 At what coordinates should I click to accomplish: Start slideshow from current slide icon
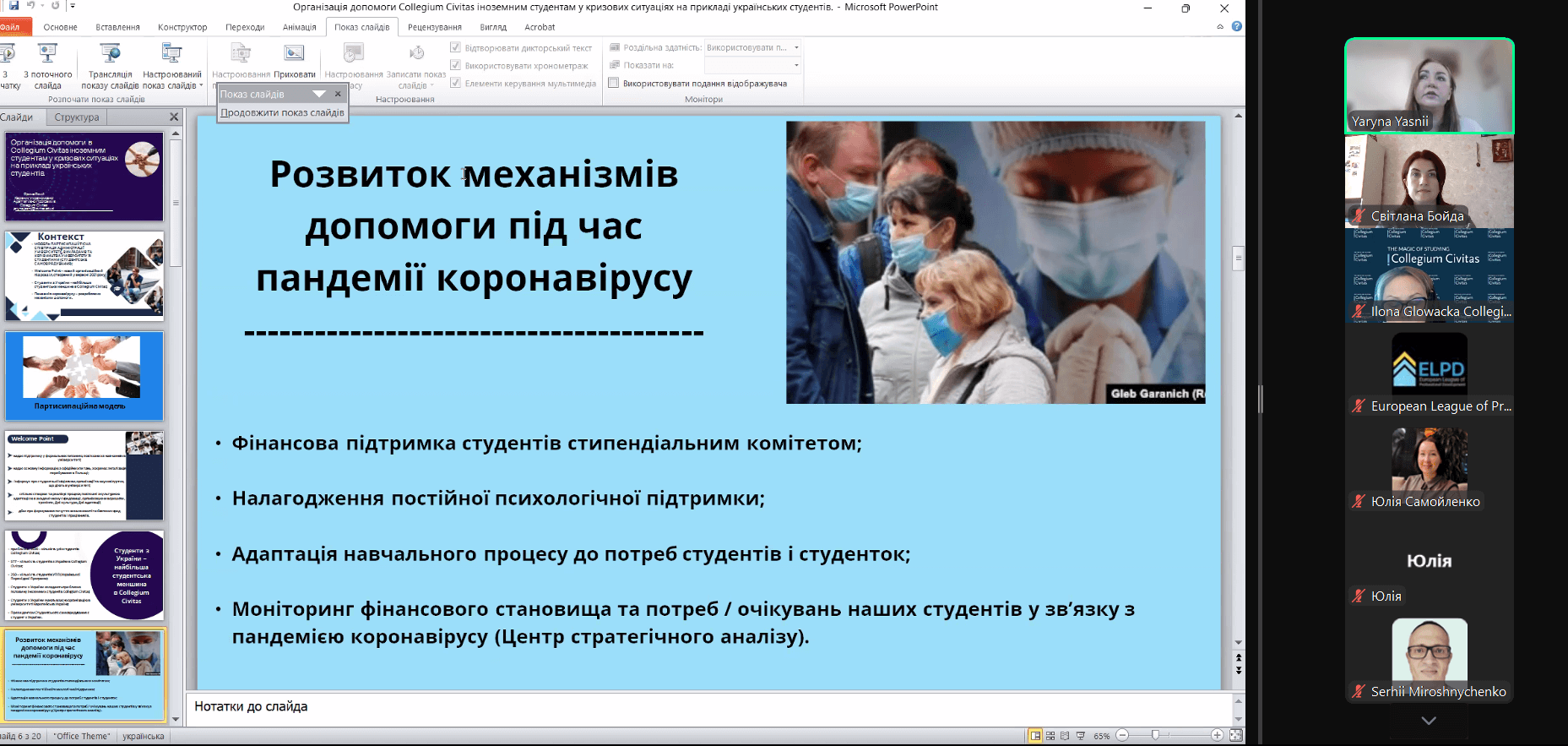(x=47, y=54)
